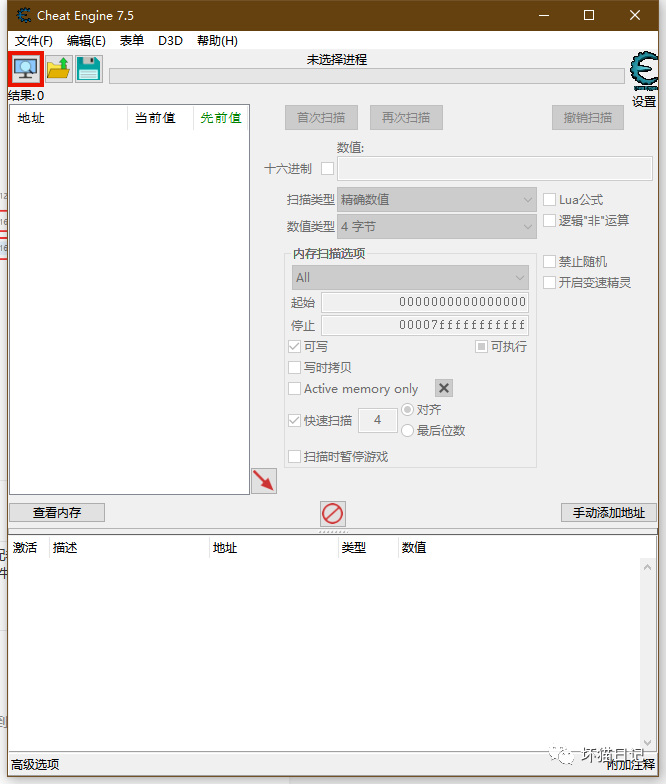Toggle the 十六进制 hex checkbox
The width and height of the screenshot is (666, 784).
pos(328,168)
